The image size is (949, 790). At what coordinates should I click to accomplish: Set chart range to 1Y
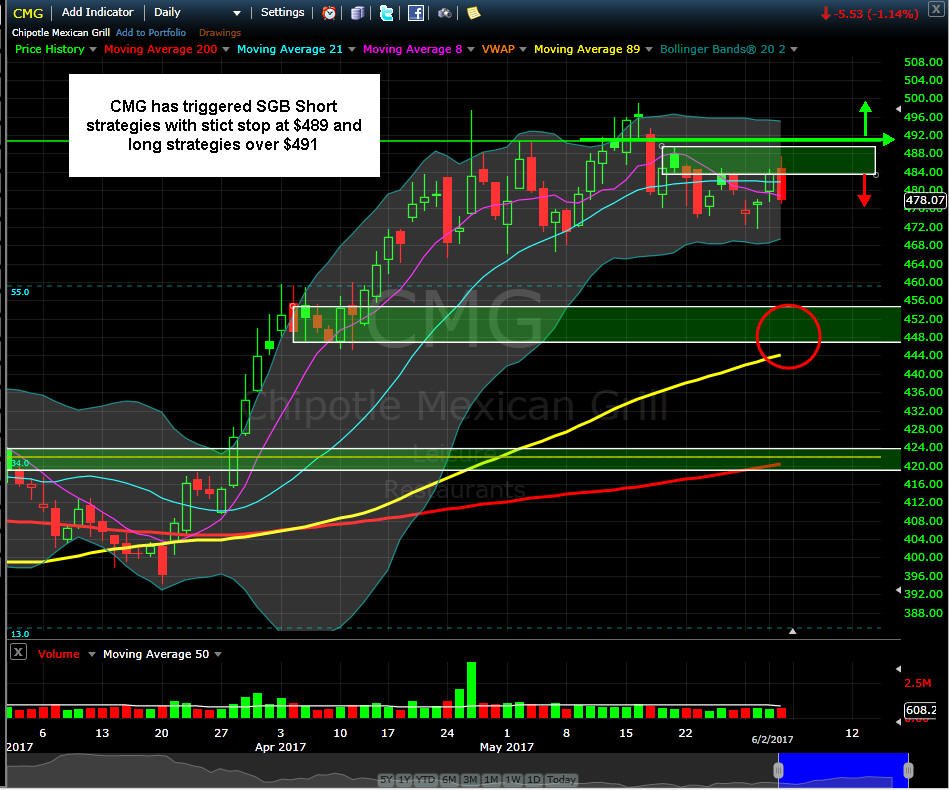click(404, 779)
